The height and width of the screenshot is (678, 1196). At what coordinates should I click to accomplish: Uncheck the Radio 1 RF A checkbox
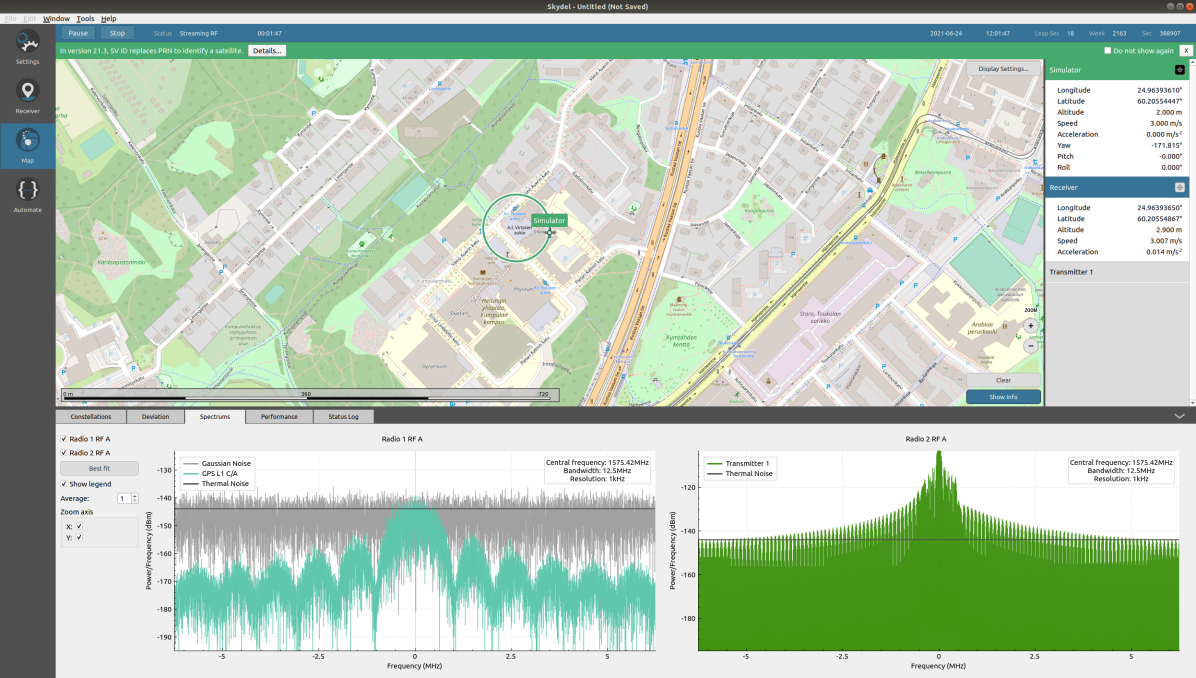coord(65,439)
